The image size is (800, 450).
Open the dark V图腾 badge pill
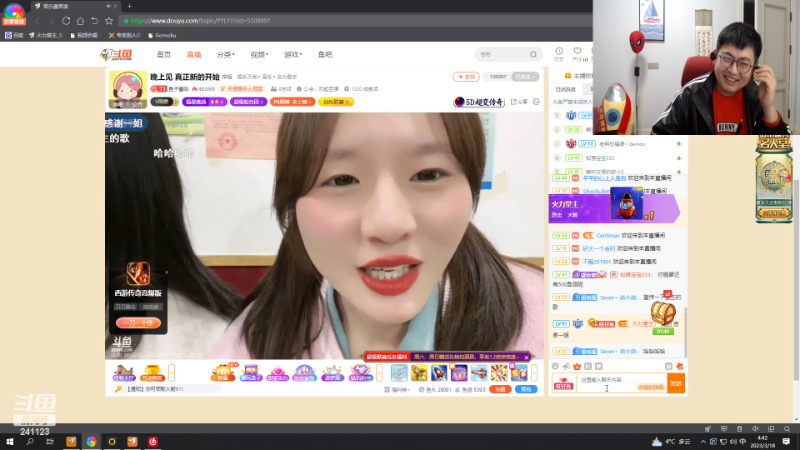(163, 102)
